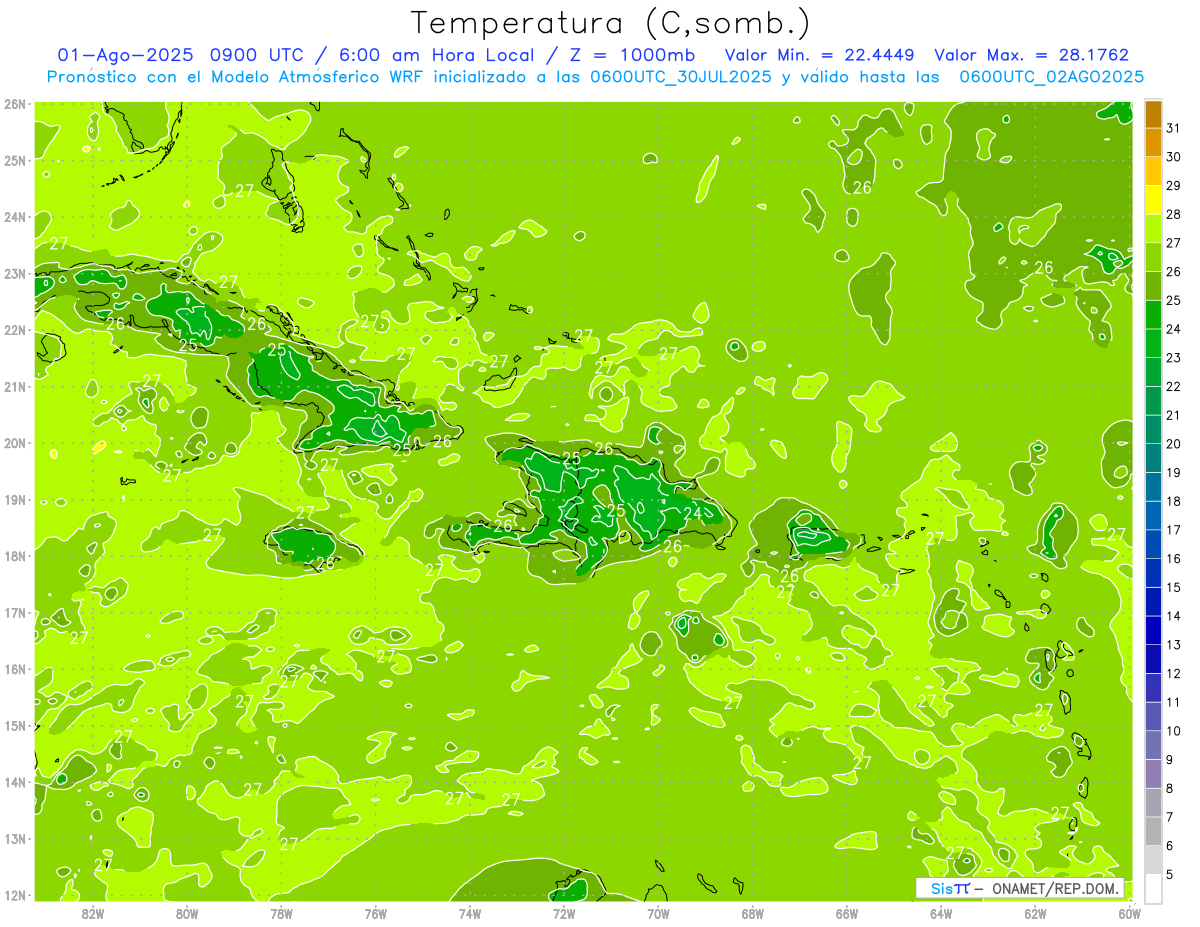Click the "10" value on the color scale
The width and height of the screenshot is (1200, 927).
1173,731
